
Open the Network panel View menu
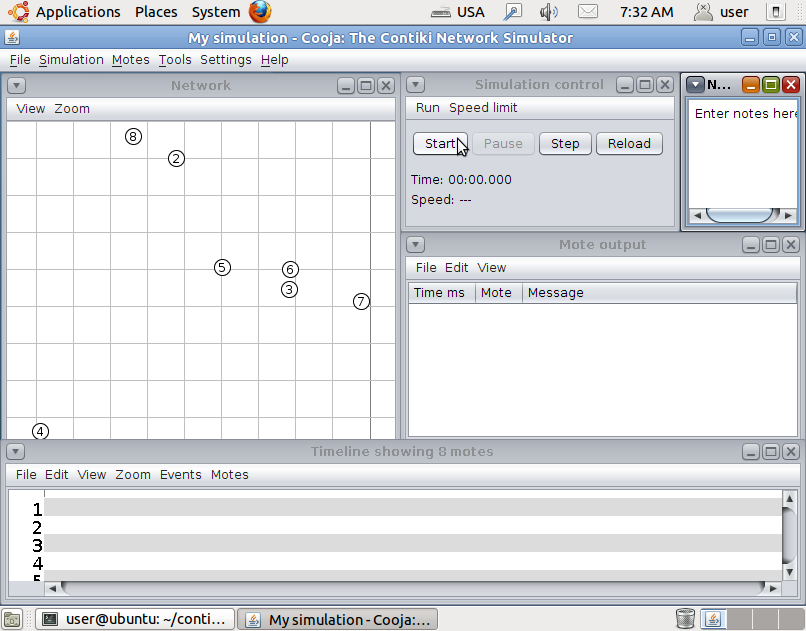[31, 109]
